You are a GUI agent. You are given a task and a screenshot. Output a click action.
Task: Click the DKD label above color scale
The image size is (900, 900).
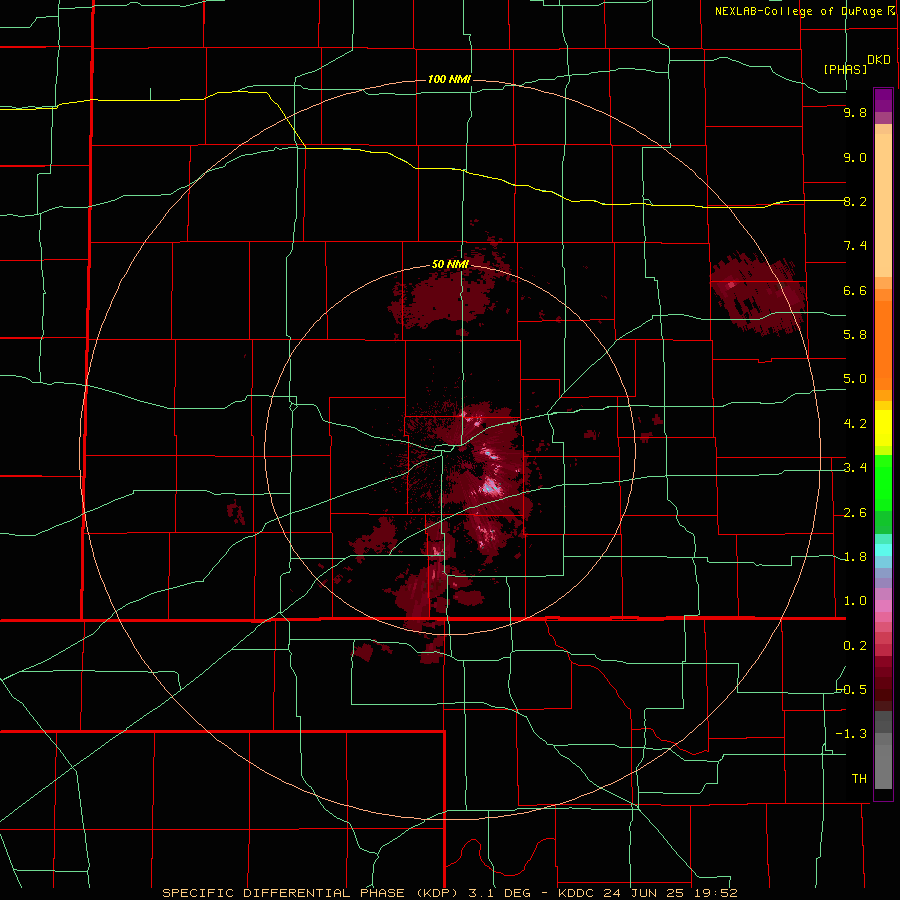pyautogui.click(x=879, y=60)
